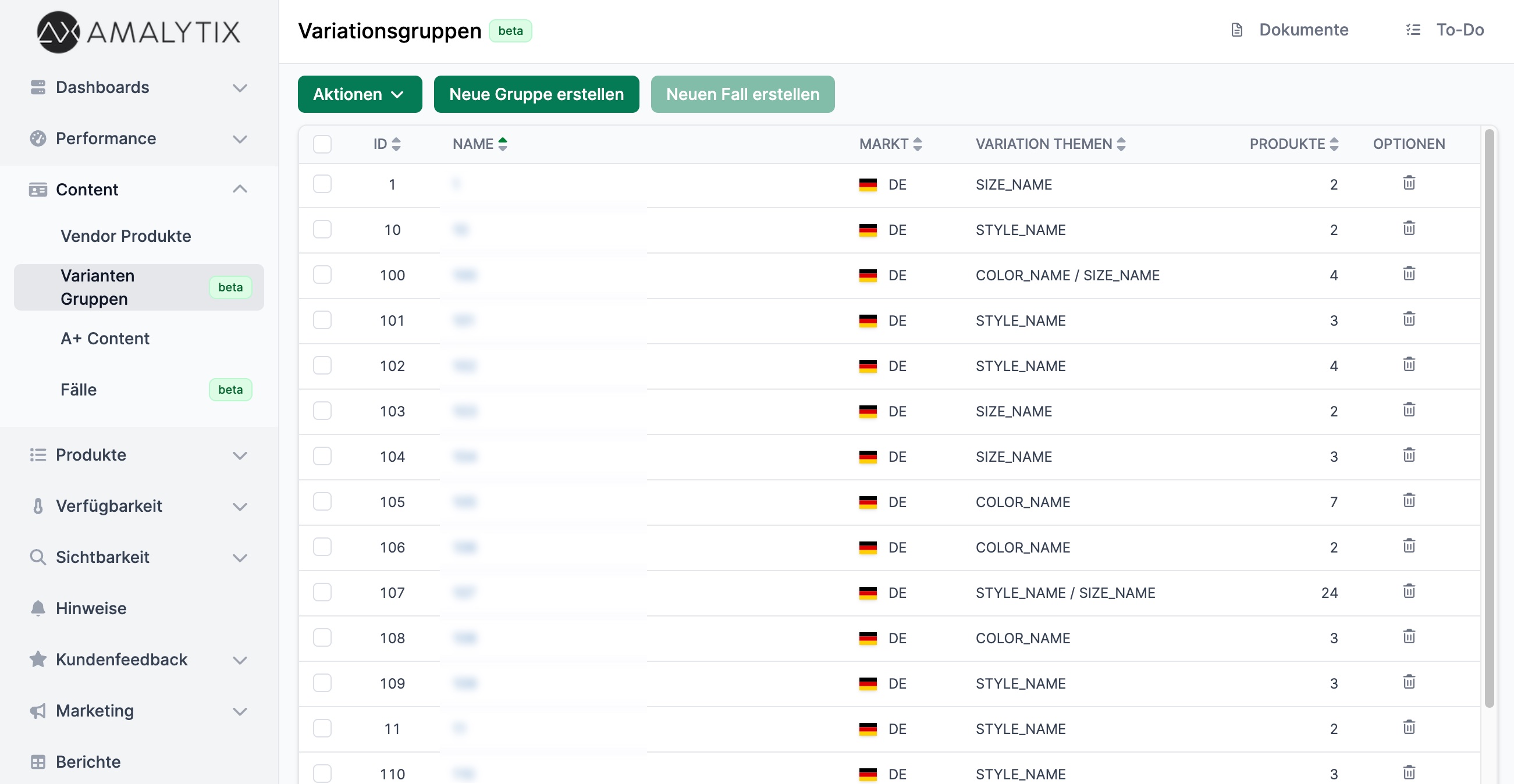
Task: Select the checkbox next to ID 105
Action: [322, 502]
